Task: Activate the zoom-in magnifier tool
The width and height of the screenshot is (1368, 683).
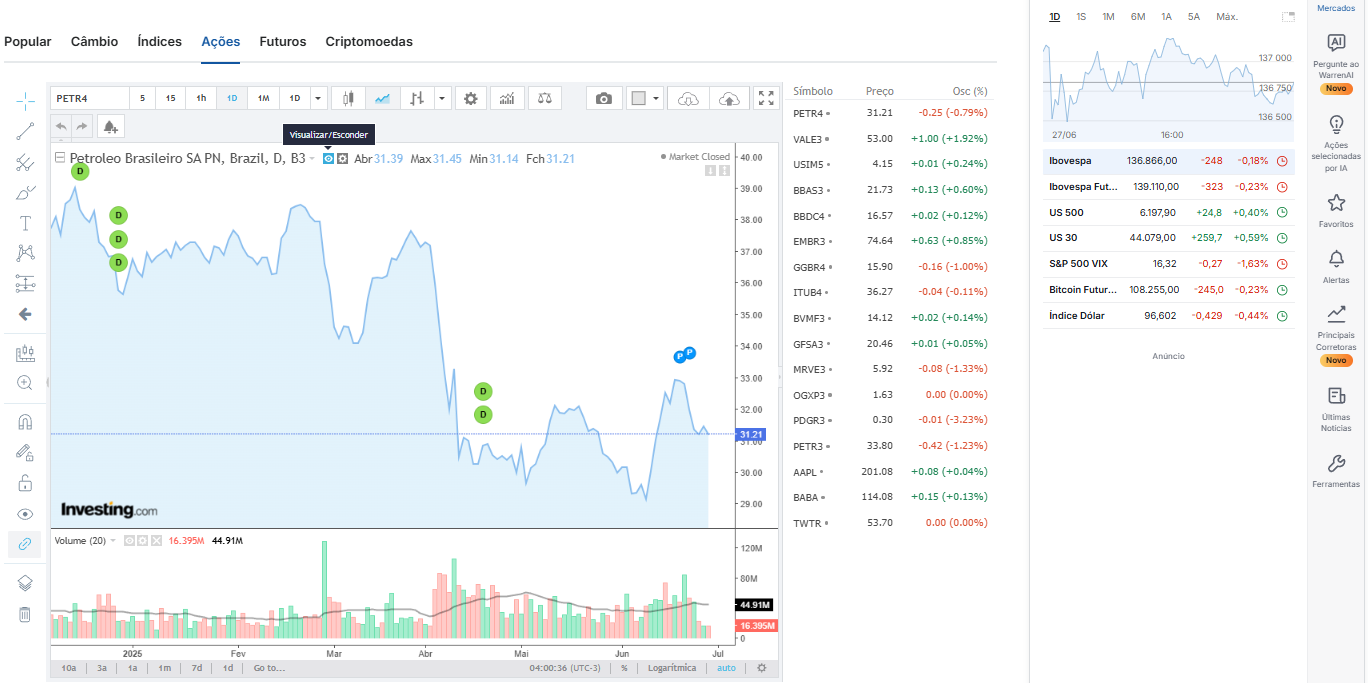Action: pos(25,382)
